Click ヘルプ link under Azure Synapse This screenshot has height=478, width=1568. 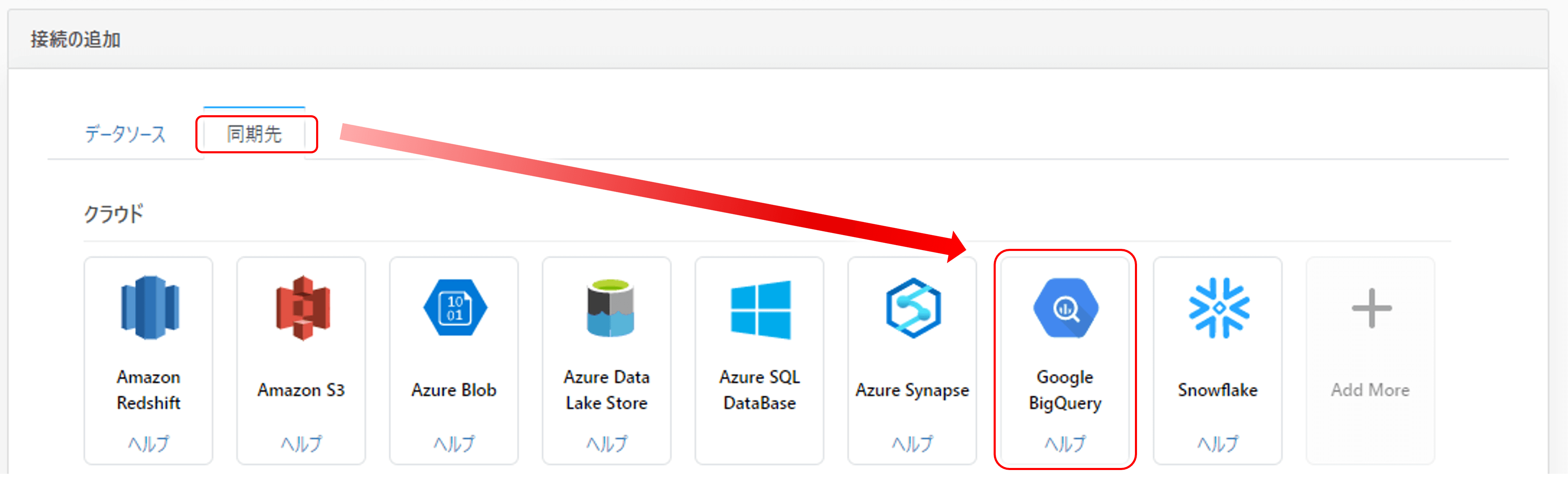(x=912, y=443)
